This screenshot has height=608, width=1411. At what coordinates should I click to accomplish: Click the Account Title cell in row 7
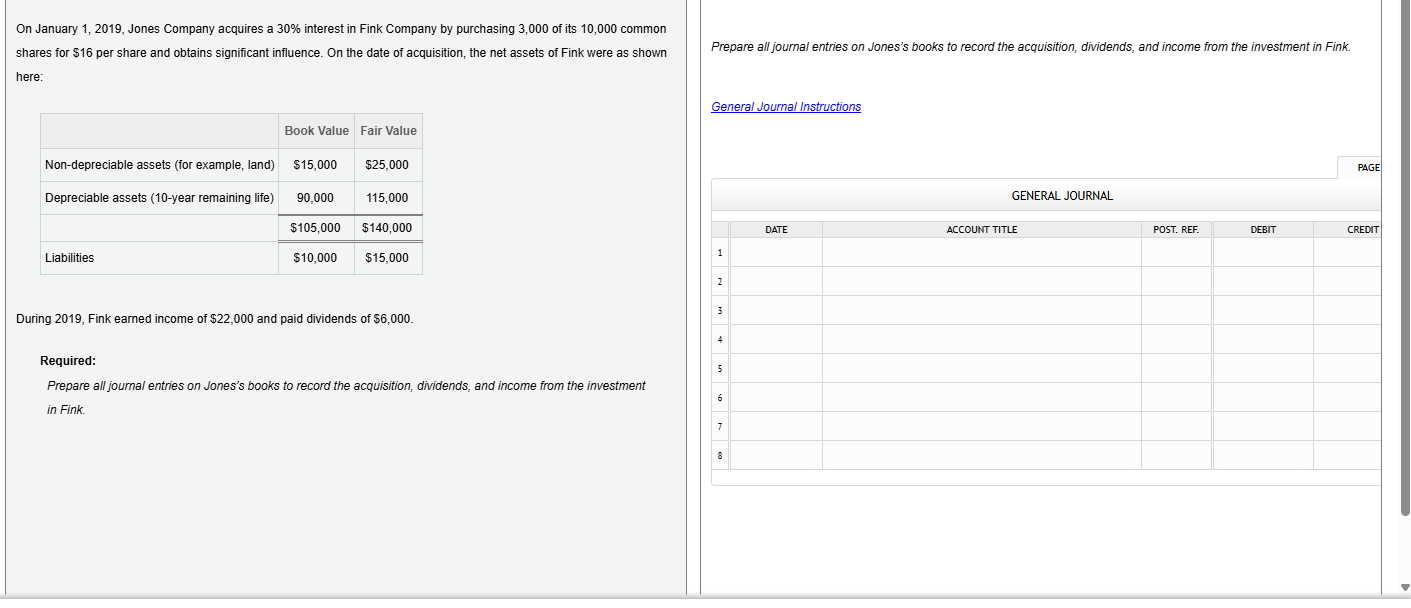coord(981,426)
